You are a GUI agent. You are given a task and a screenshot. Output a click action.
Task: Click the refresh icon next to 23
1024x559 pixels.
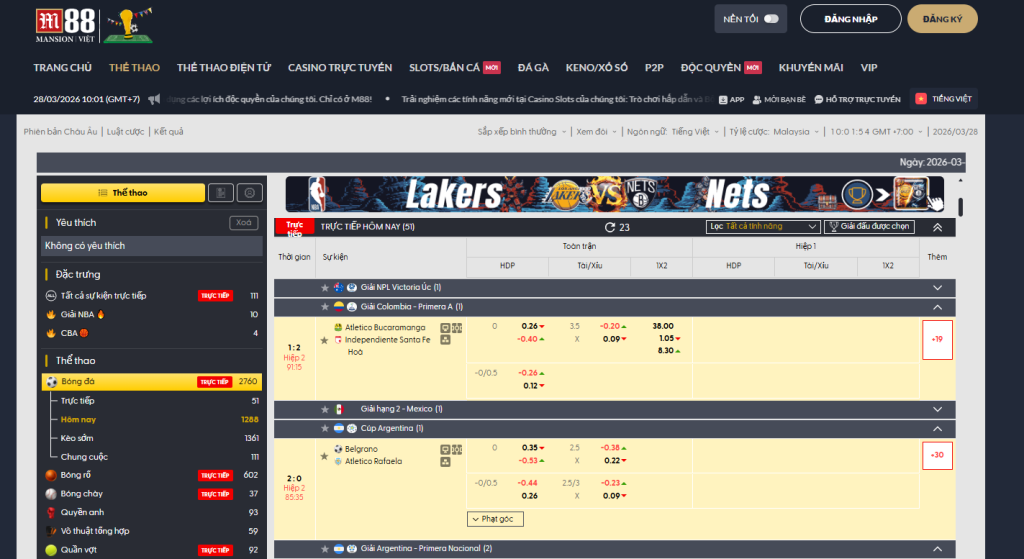tap(609, 227)
